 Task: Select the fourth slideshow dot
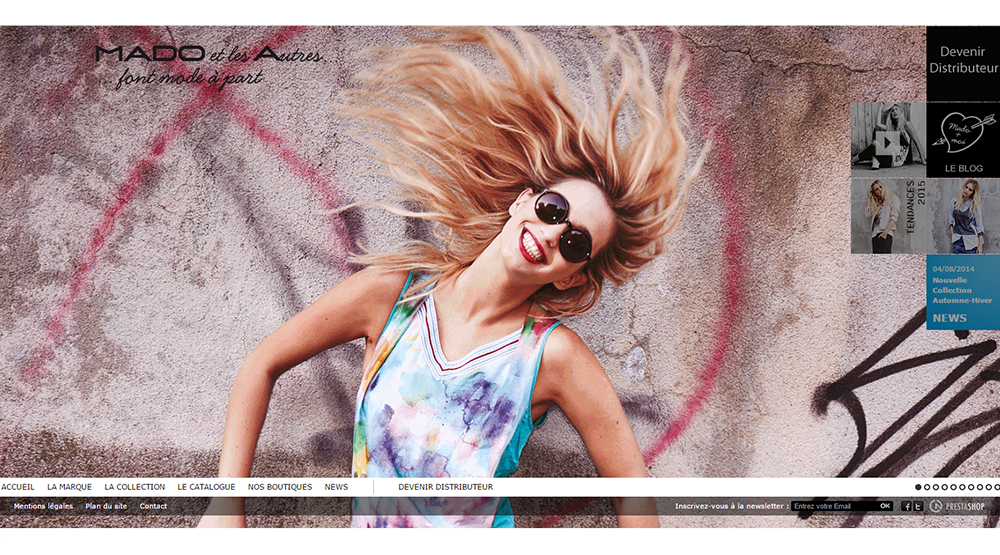pyautogui.click(x=945, y=487)
